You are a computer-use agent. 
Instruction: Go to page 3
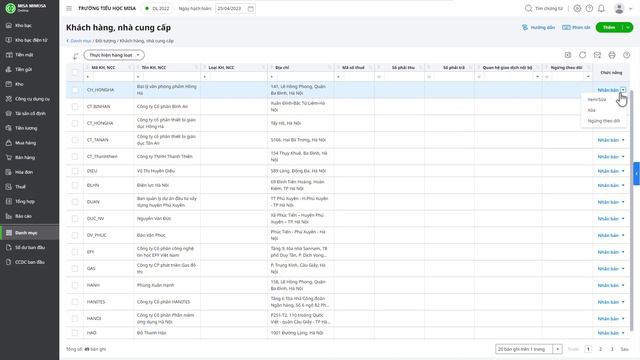pyautogui.click(x=612, y=349)
